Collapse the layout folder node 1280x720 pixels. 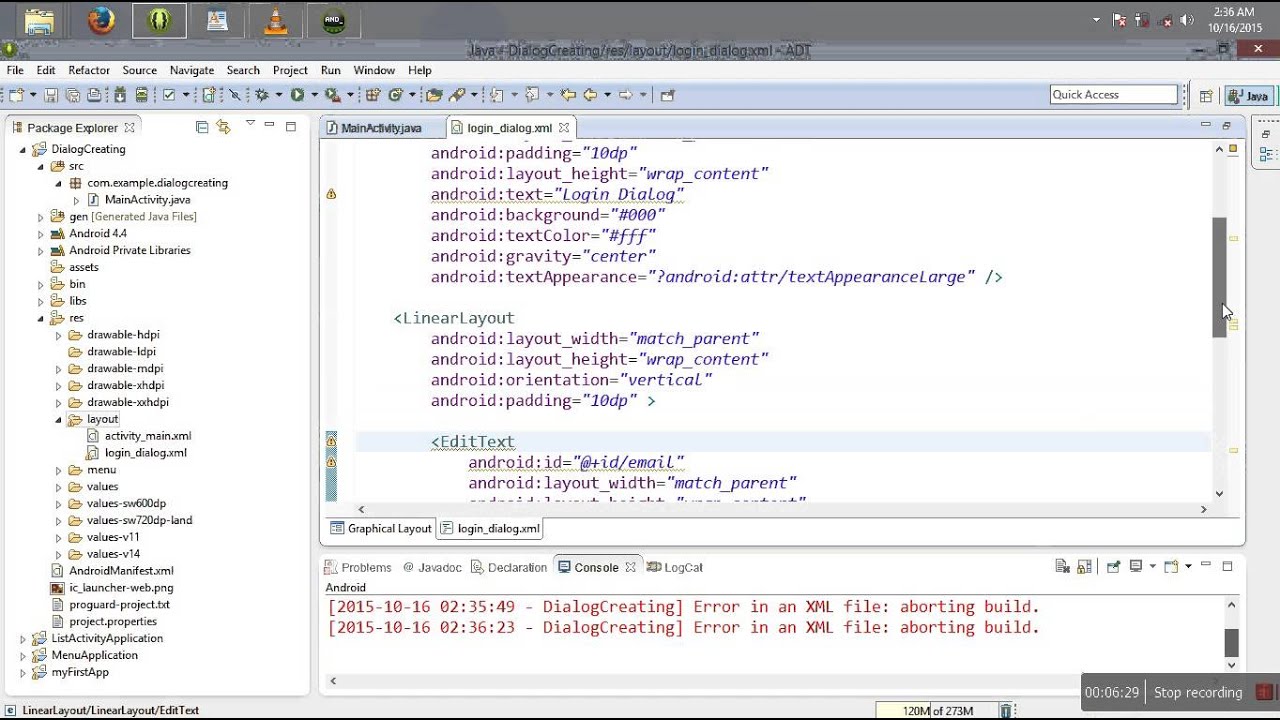pos(59,420)
